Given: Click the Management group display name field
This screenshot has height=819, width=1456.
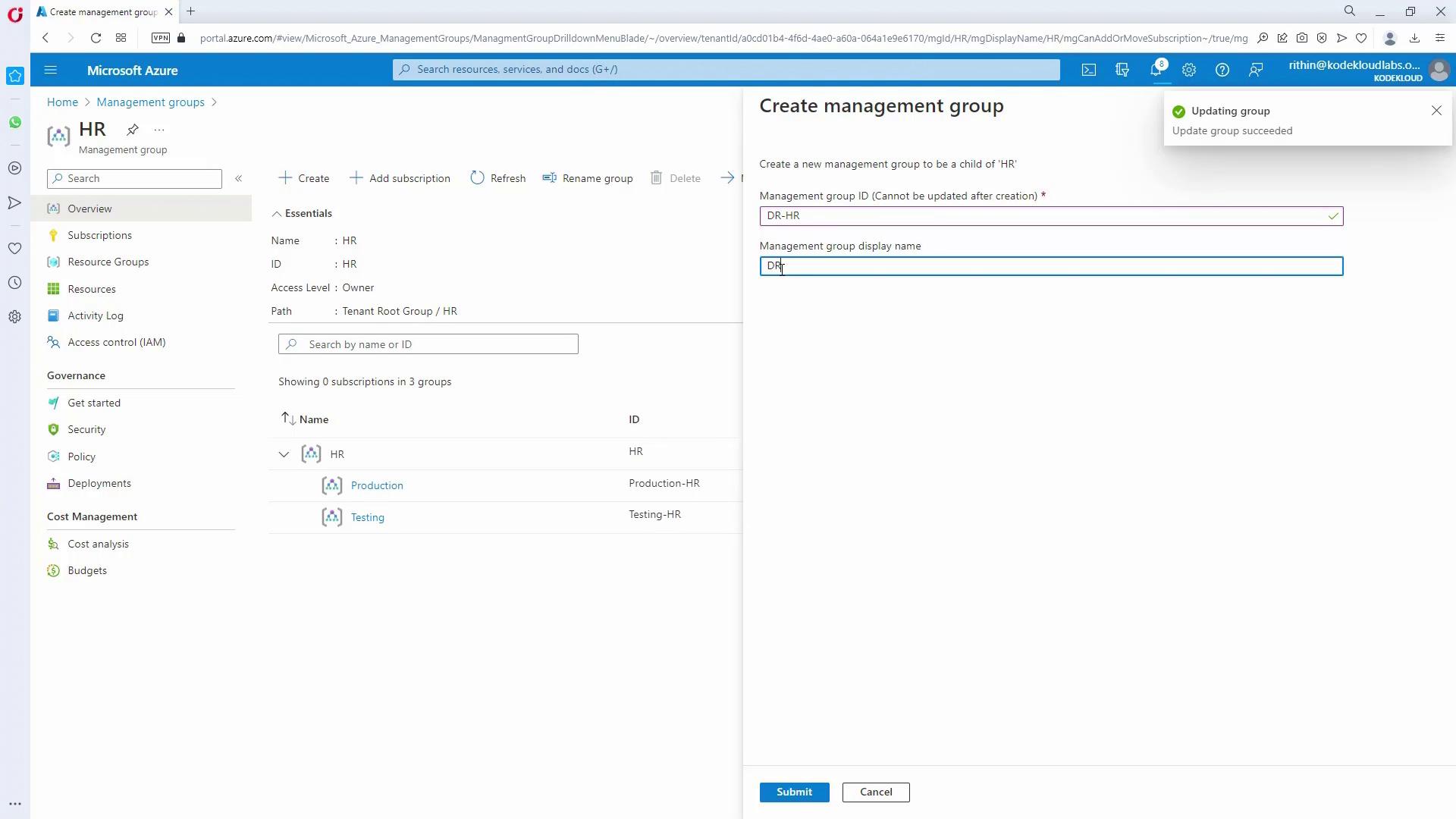Looking at the screenshot, I should 1050,266.
